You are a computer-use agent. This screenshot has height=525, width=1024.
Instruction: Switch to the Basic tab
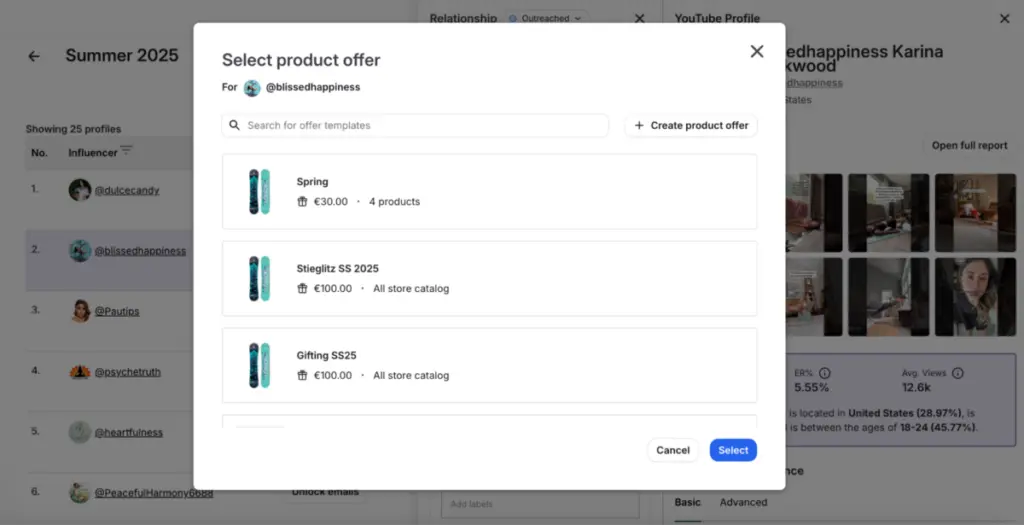tap(687, 502)
